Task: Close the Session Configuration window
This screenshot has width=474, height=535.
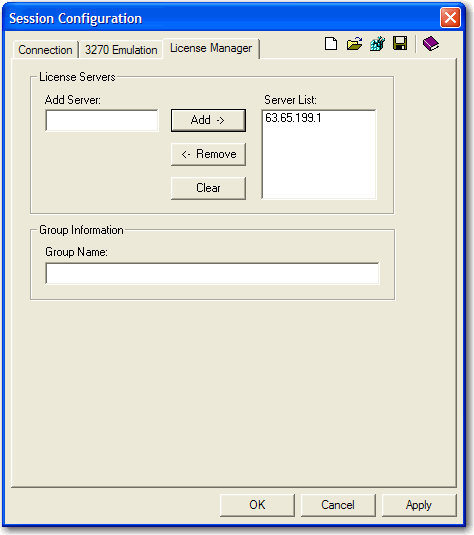Action: pyautogui.click(x=450, y=18)
